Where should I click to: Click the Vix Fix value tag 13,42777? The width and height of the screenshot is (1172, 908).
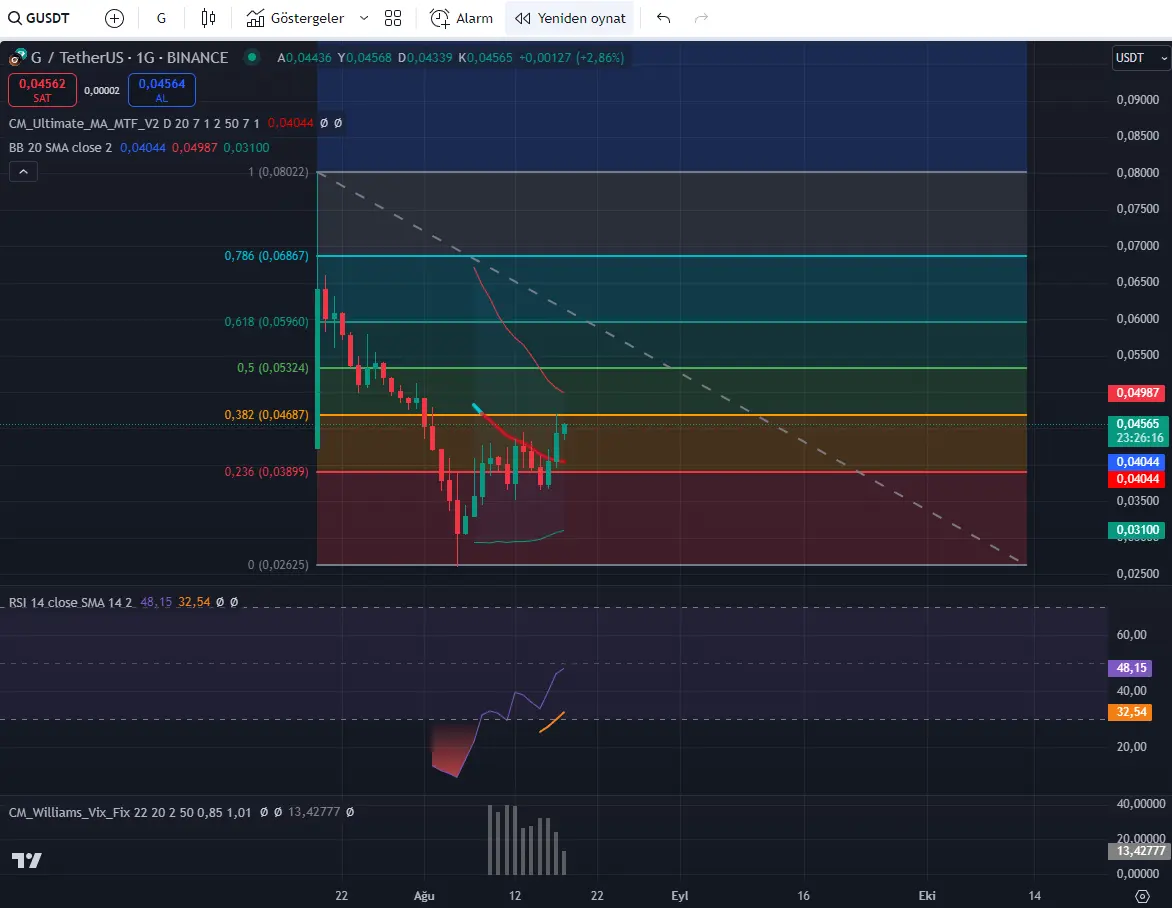[x=1138, y=850]
